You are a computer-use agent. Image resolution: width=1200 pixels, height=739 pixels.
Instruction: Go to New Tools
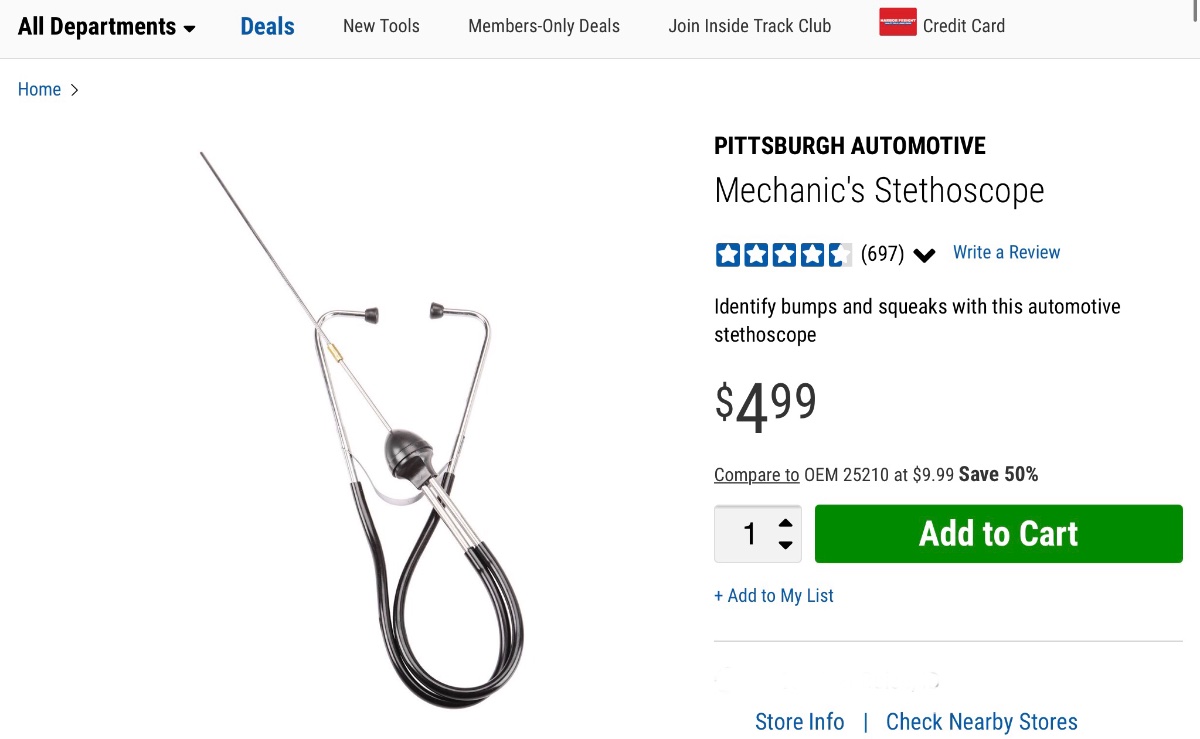381,26
